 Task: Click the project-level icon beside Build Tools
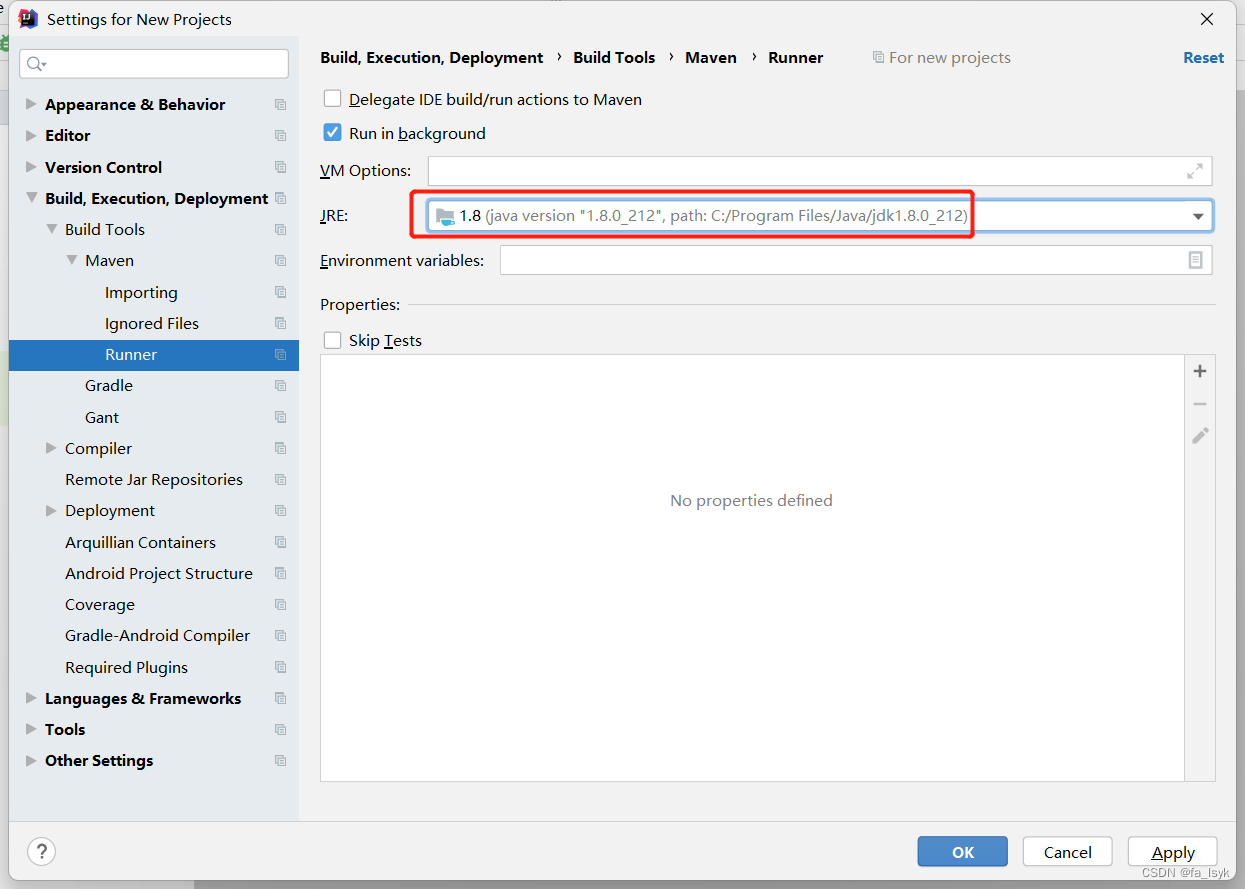280,230
